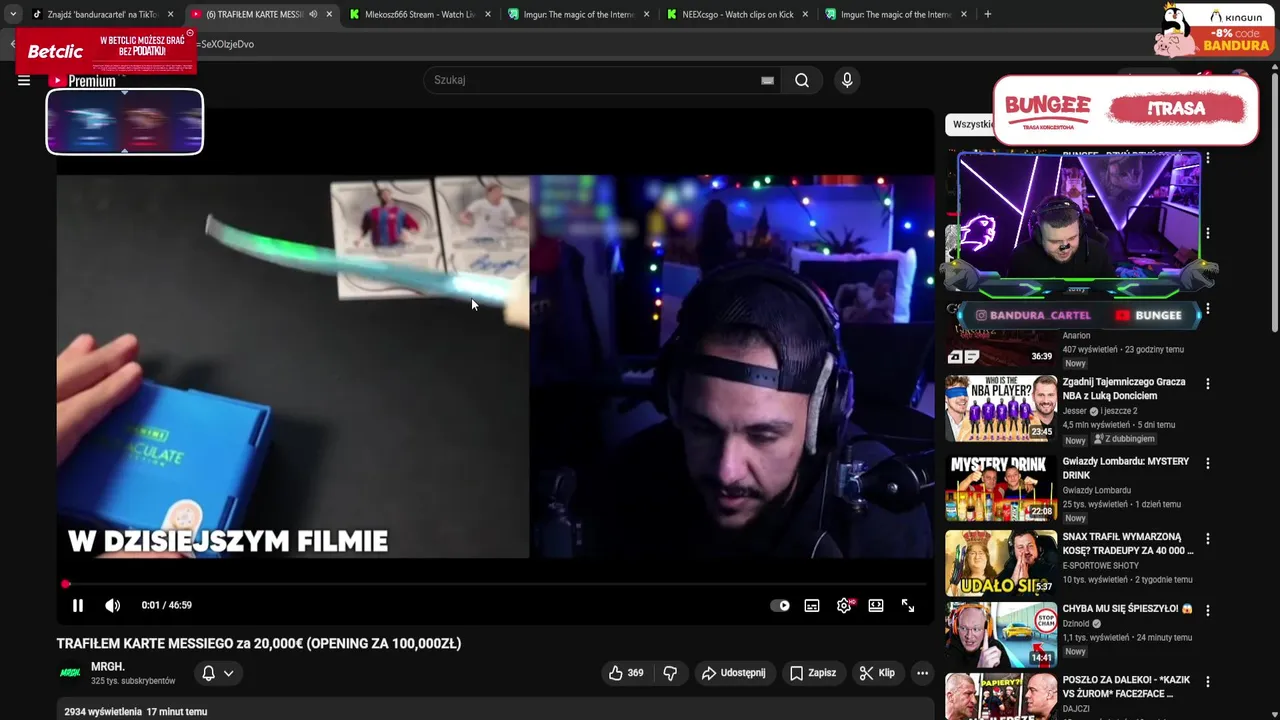
Task: Open the on-screen keyboard in search box
Action: tap(767, 80)
